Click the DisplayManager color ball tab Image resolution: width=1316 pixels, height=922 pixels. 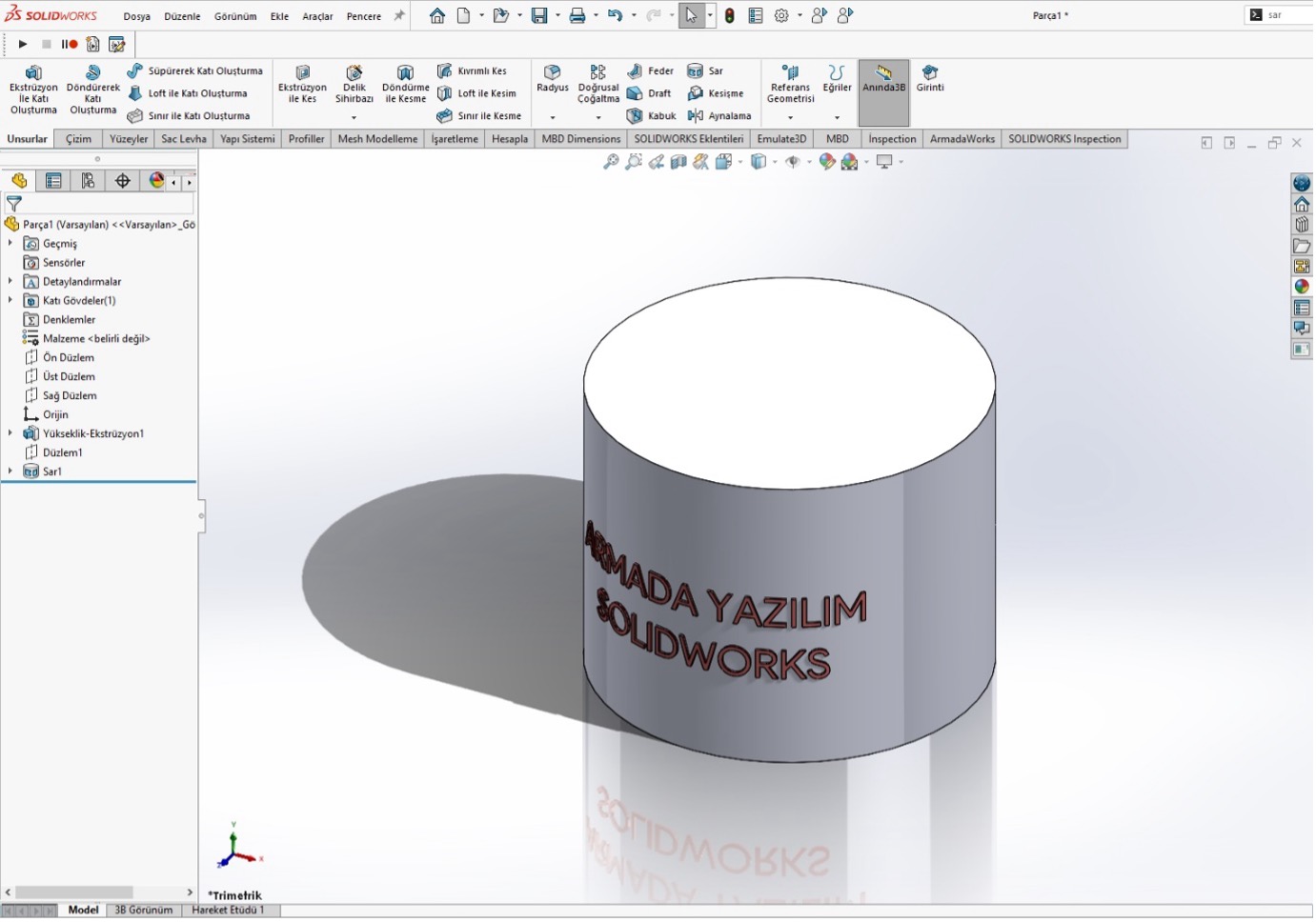coord(156,181)
